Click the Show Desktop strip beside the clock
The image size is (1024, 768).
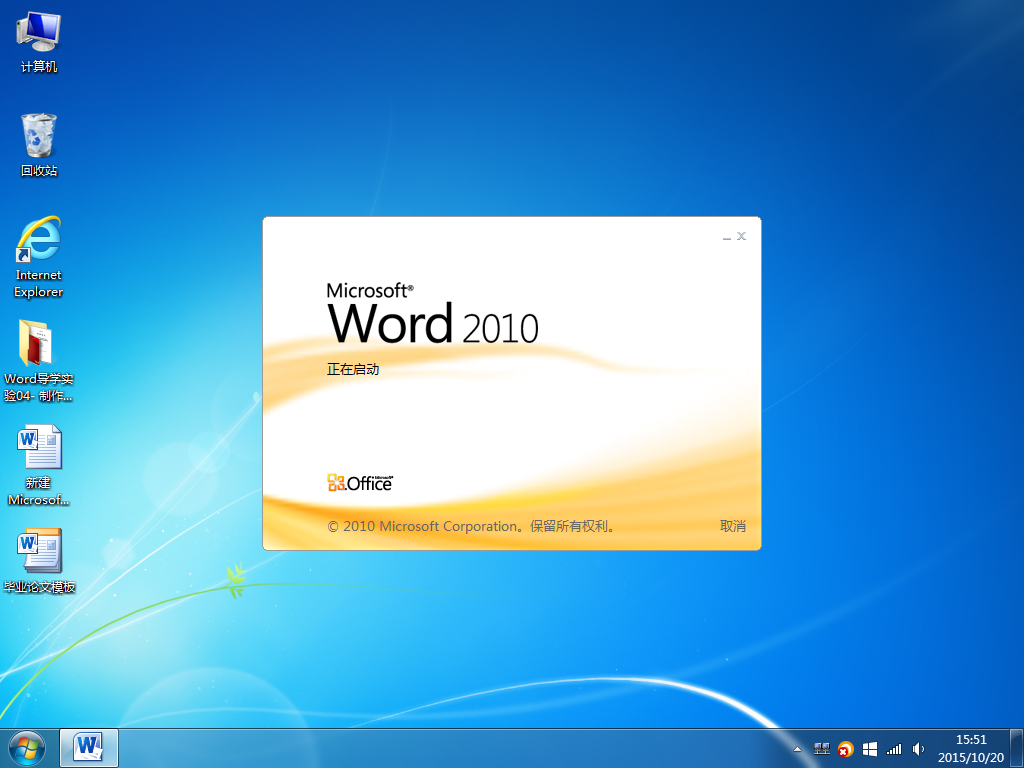(1017, 748)
